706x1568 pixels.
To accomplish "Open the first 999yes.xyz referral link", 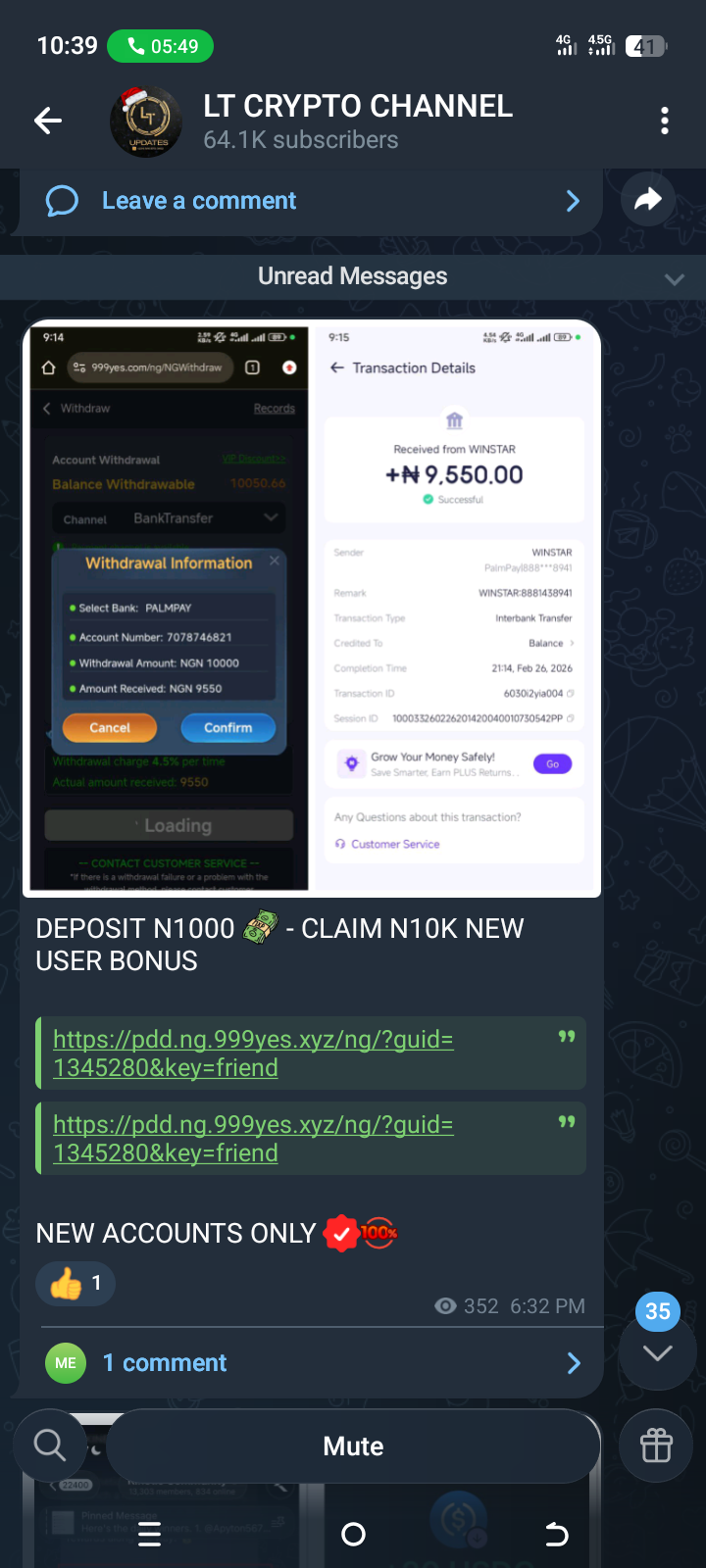I will [253, 1053].
